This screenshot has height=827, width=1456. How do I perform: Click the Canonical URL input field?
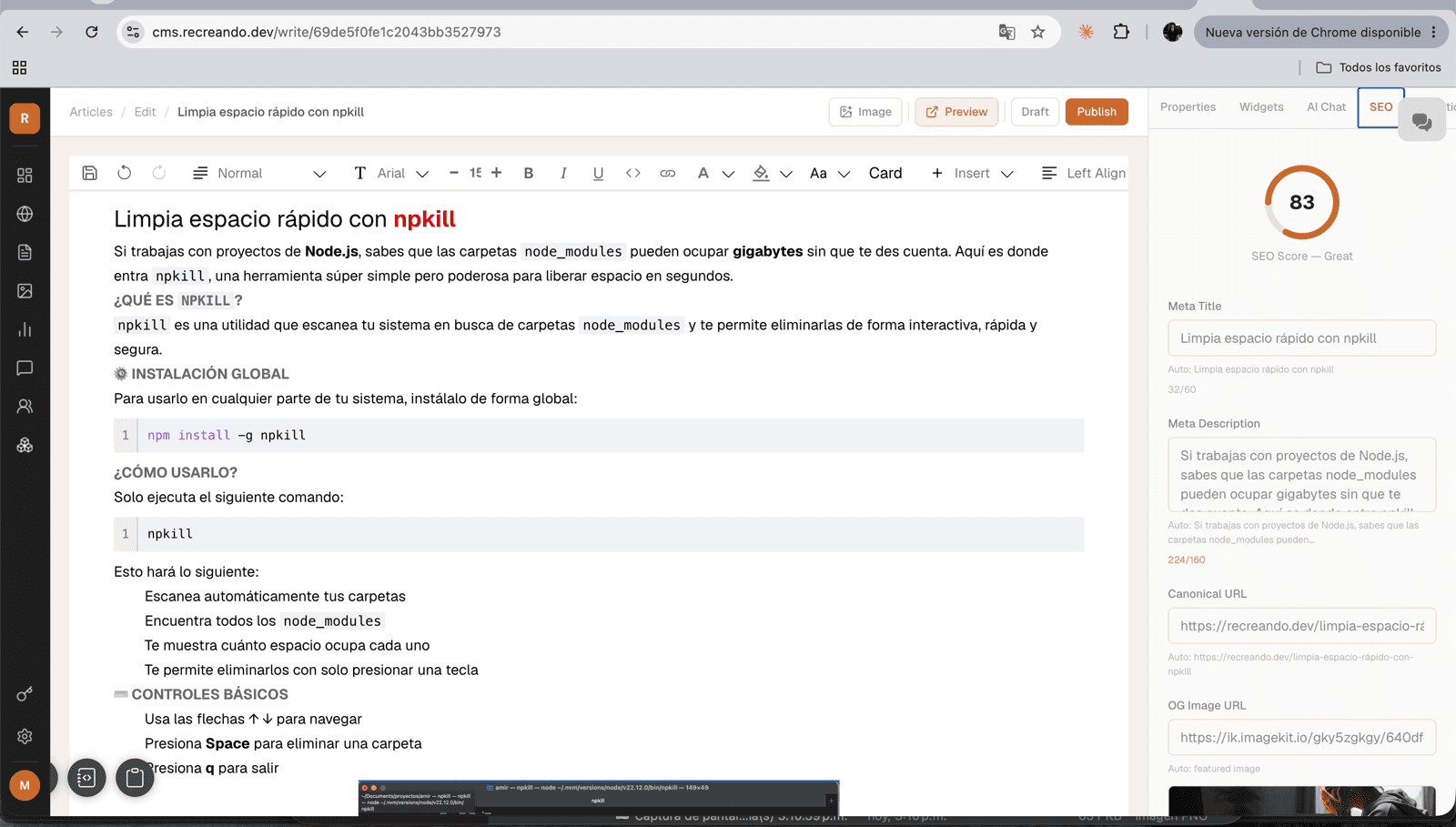tap(1301, 626)
